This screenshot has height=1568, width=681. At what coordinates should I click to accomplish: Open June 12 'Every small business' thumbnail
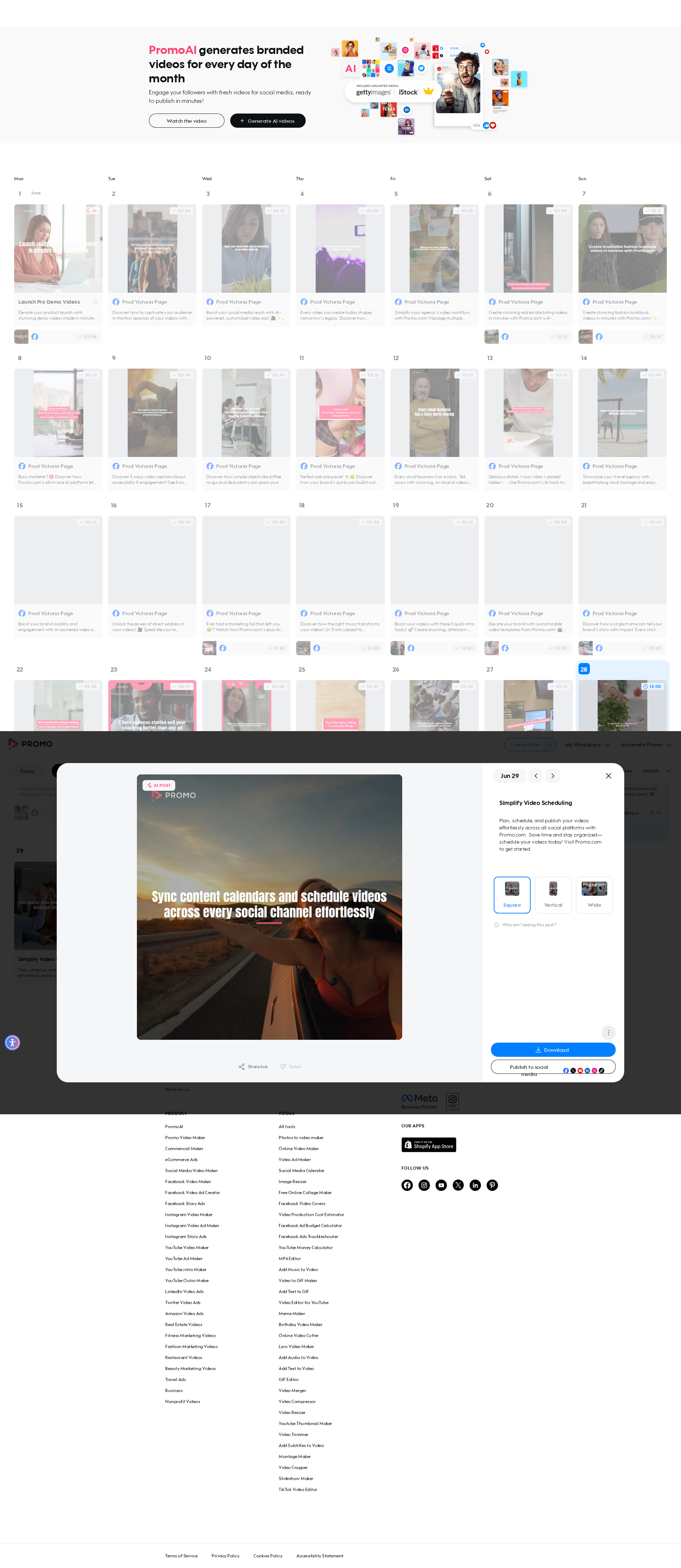pos(434,413)
